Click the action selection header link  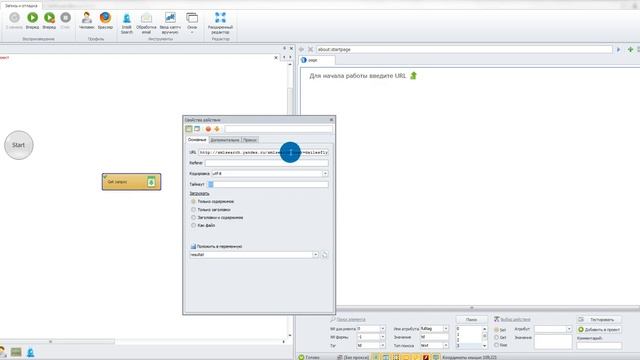click(x=515, y=320)
